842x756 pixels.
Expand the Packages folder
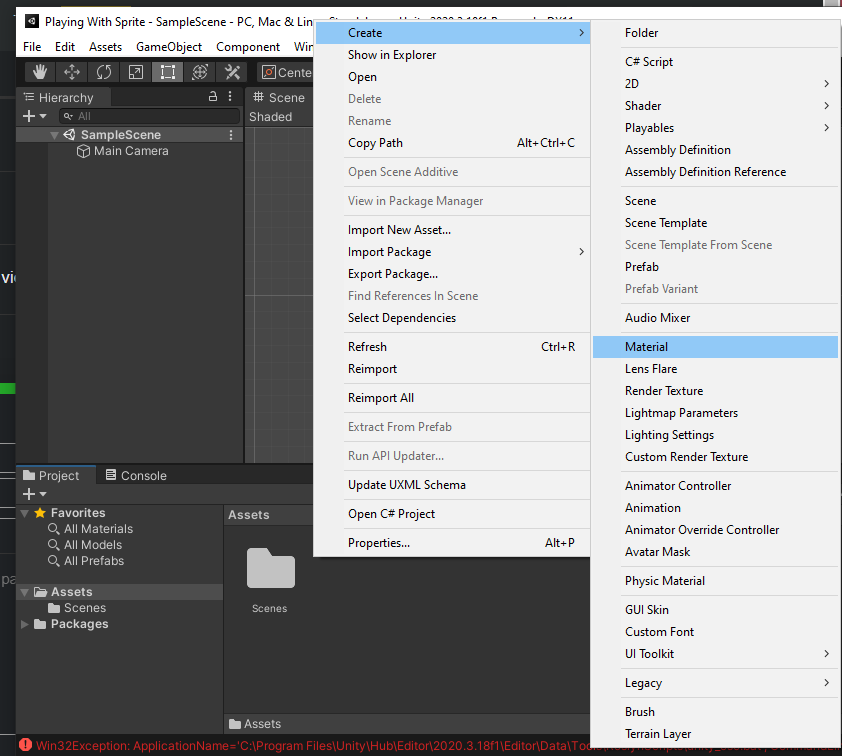tap(25, 624)
